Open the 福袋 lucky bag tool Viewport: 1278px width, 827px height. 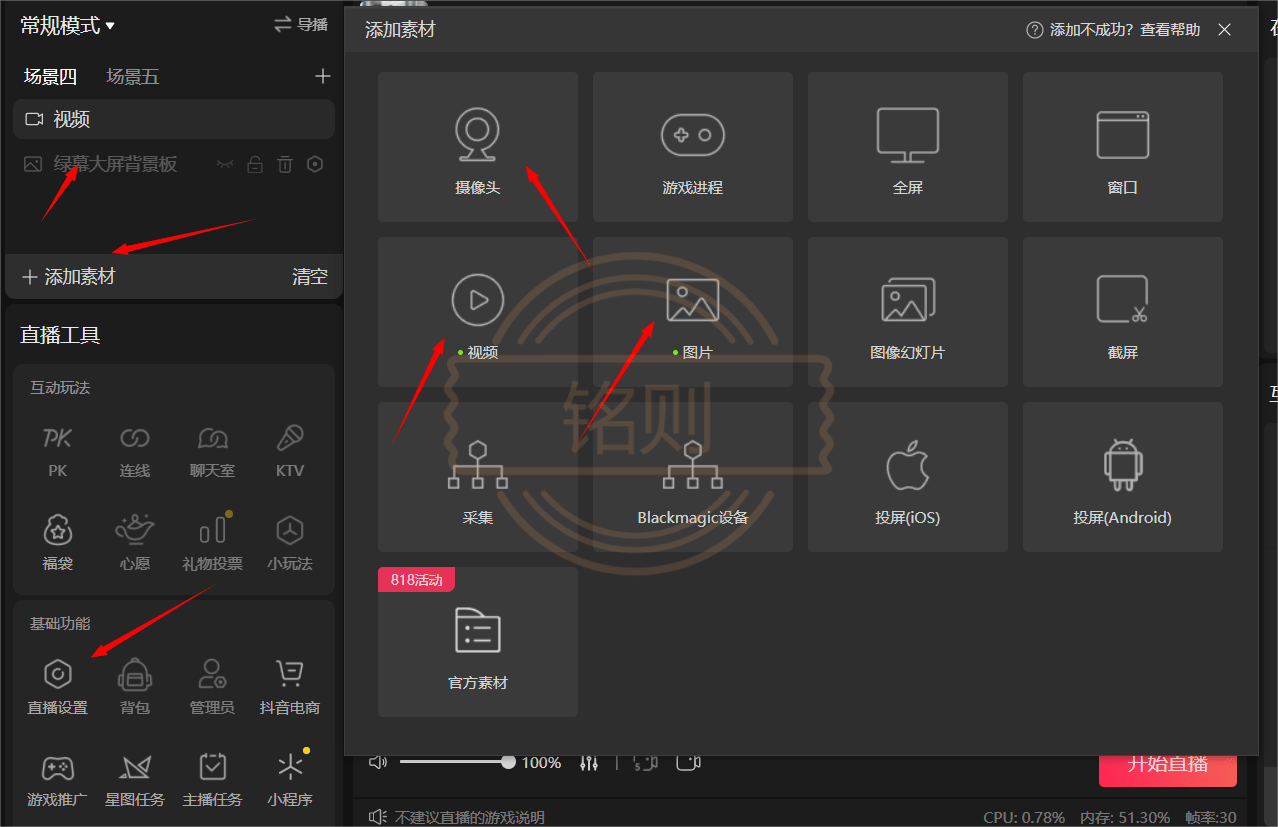(x=58, y=544)
